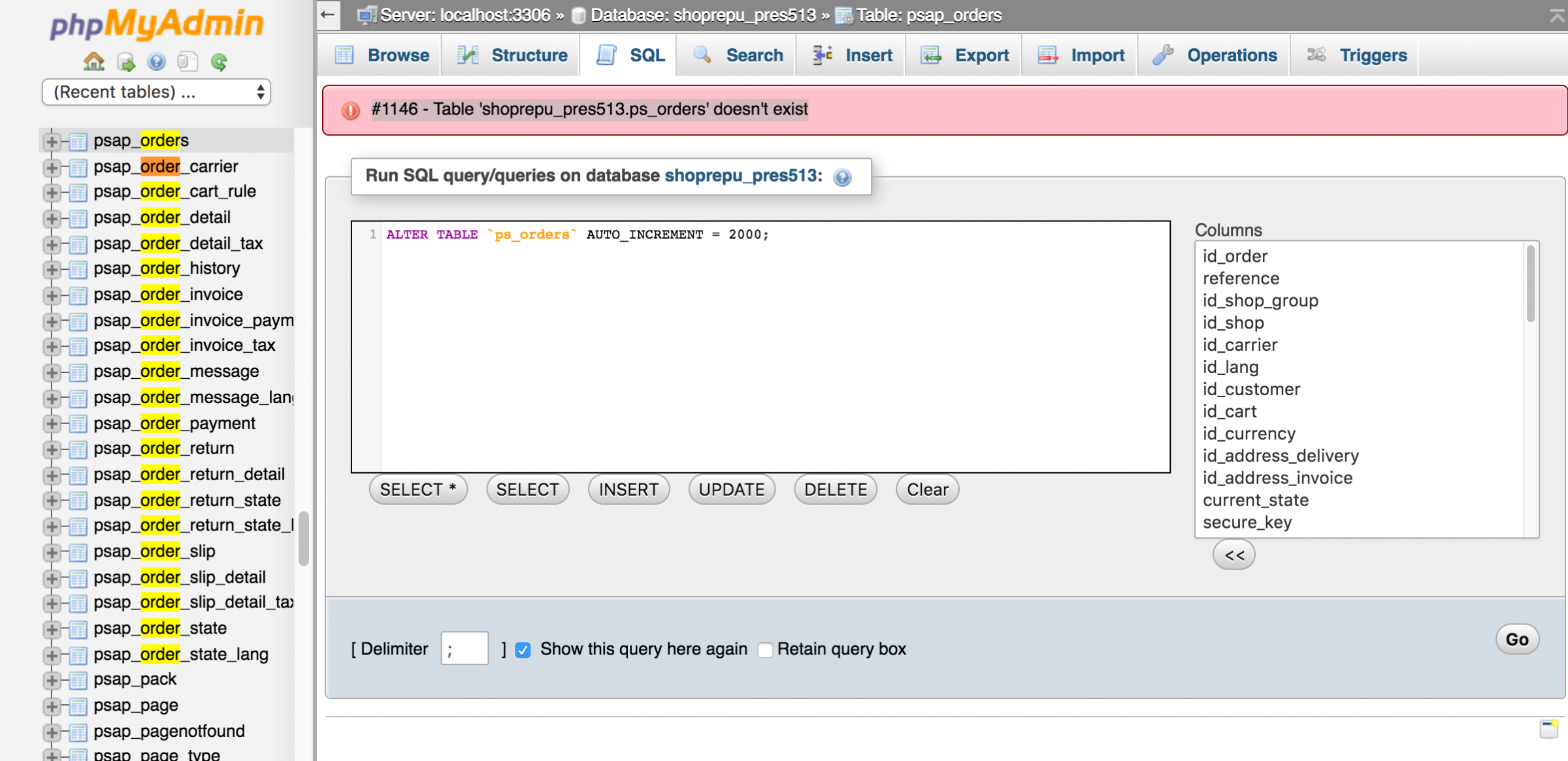Open the phpMyAdmin documentation icon
The height and width of the screenshot is (761, 1568).
156,62
